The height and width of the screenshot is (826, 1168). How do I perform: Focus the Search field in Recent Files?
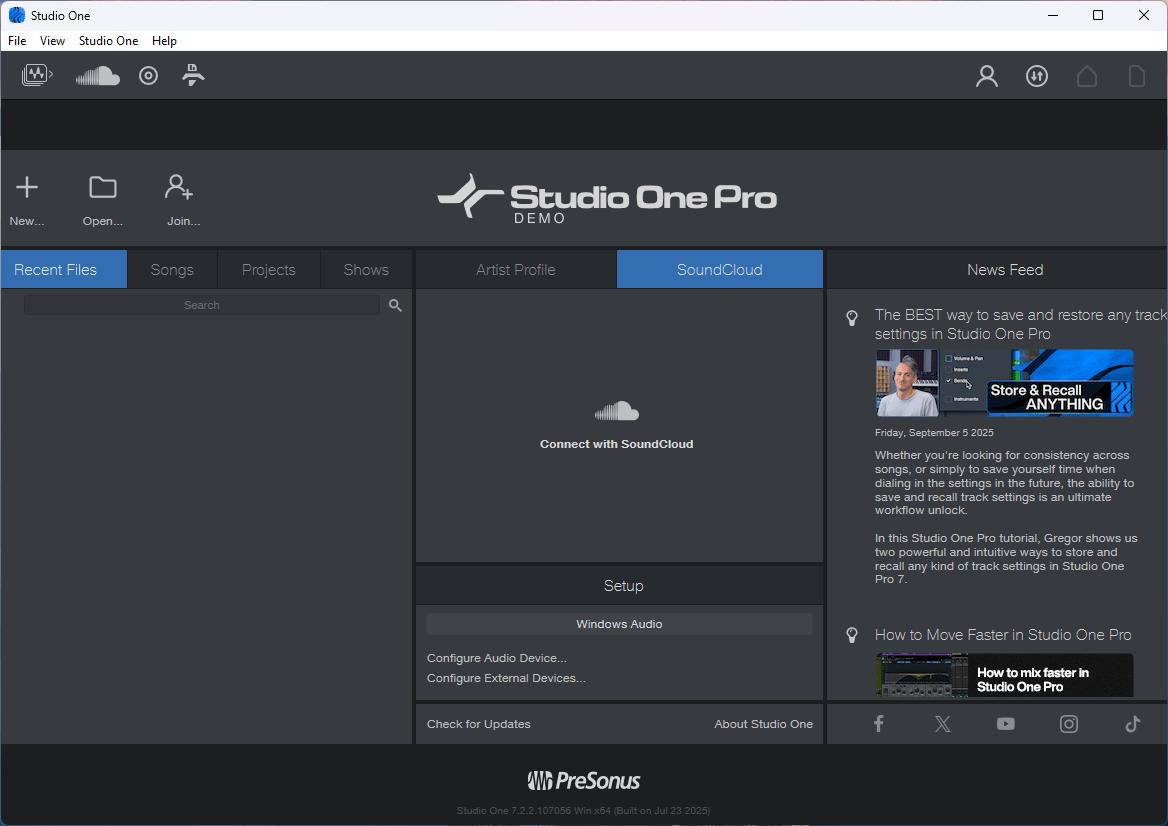[x=202, y=305]
